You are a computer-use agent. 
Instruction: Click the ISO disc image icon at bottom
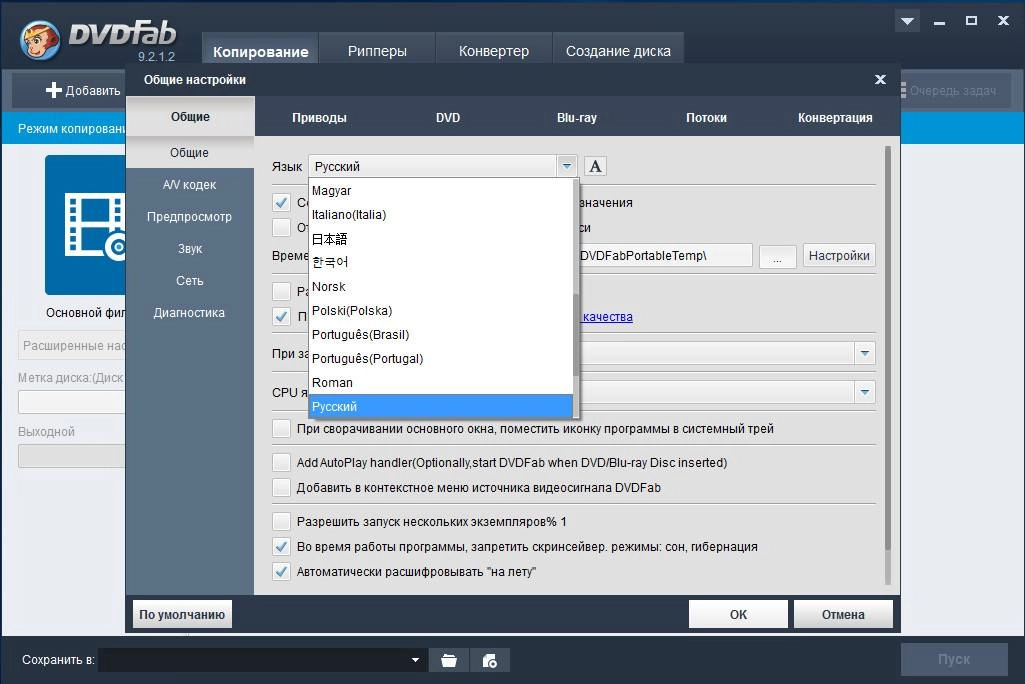tap(490, 660)
